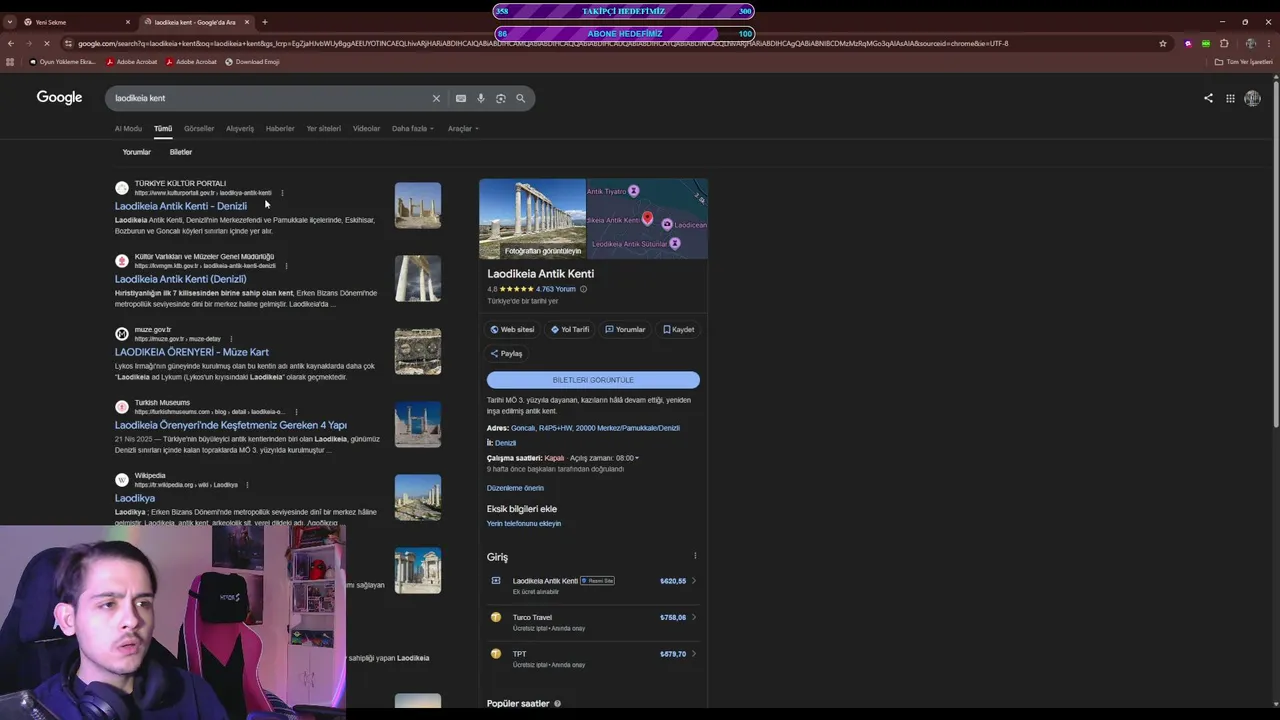This screenshot has height=720, width=1280.
Task: Open the on-screen keyboard input tool
Action: tap(461, 98)
